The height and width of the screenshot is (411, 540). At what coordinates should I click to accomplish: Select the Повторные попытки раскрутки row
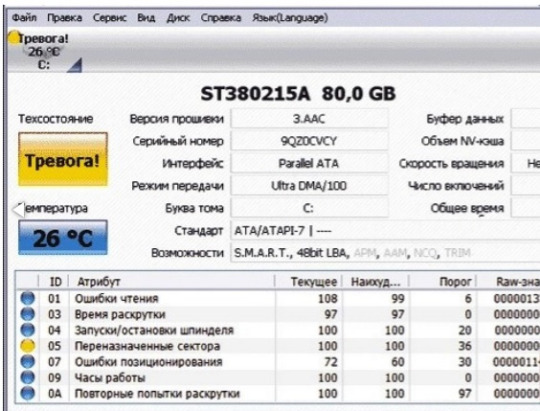tap(278, 393)
